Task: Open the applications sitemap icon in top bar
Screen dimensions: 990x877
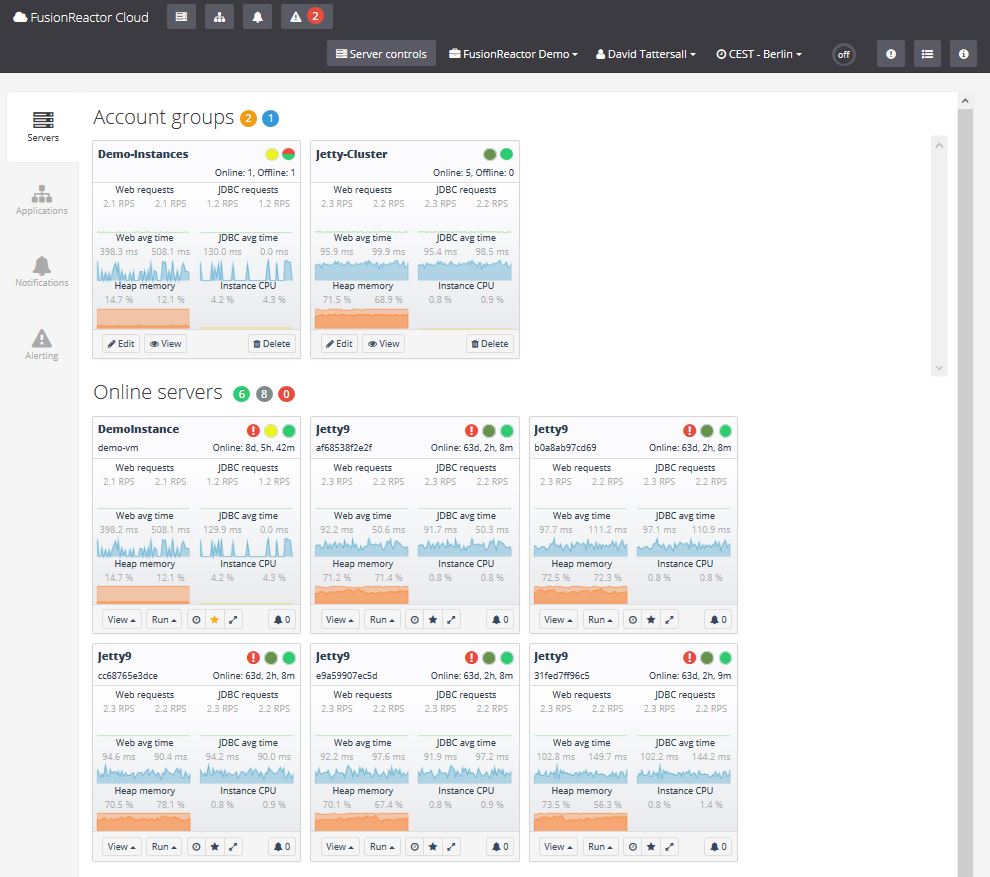Action: pos(219,17)
